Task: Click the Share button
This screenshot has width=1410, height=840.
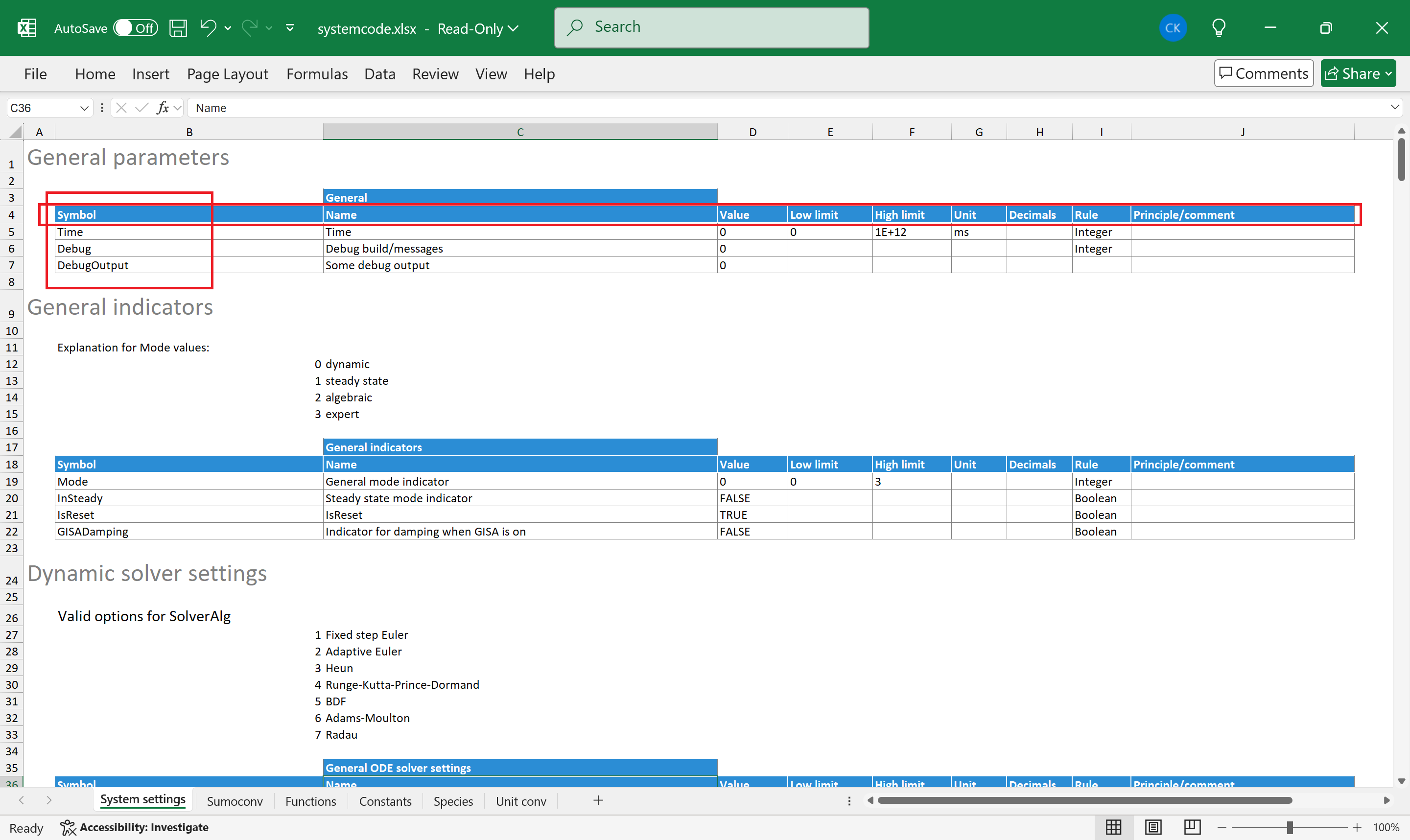Action: 1358,73
